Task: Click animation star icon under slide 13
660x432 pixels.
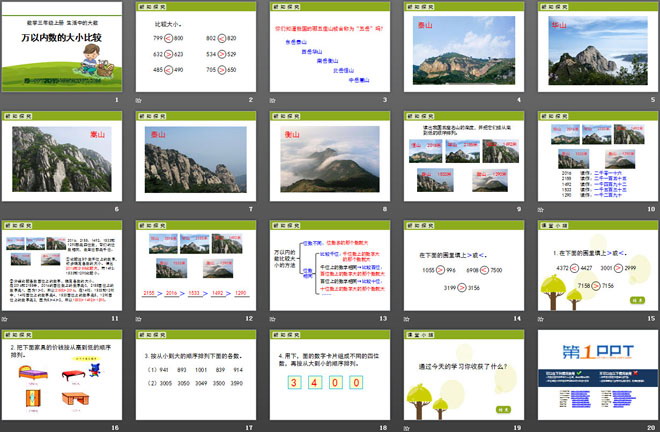Action: pyautogui.click(x=272, y=319)
